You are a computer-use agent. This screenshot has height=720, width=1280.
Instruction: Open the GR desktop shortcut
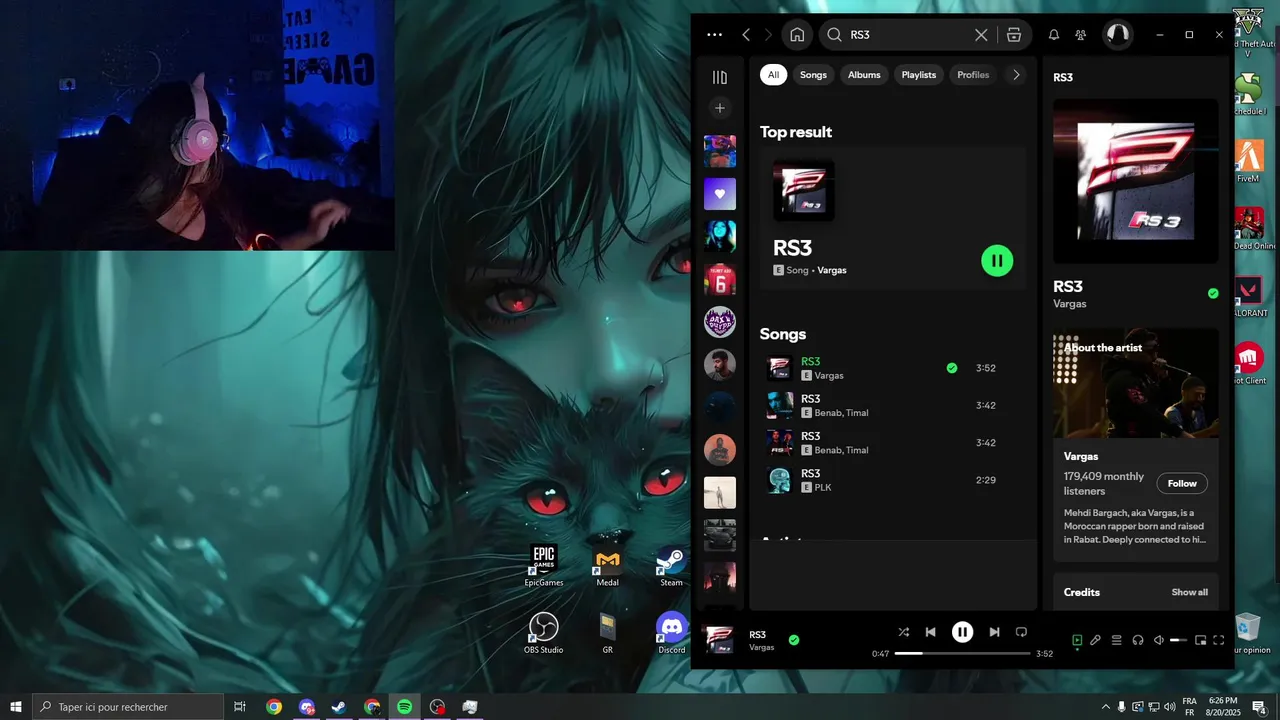tap(608, 633)
